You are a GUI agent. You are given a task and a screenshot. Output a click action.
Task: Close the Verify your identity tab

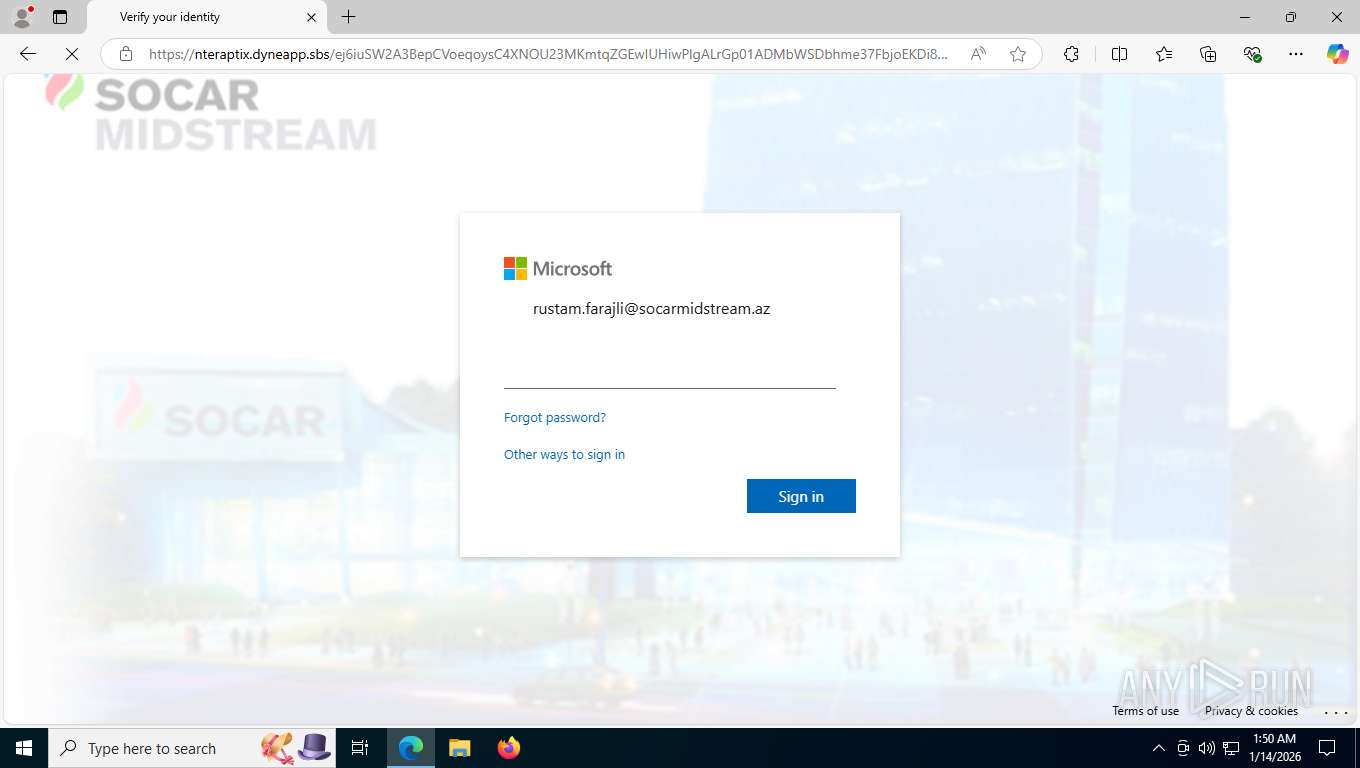pyautogui.click(x=311, y=17)
